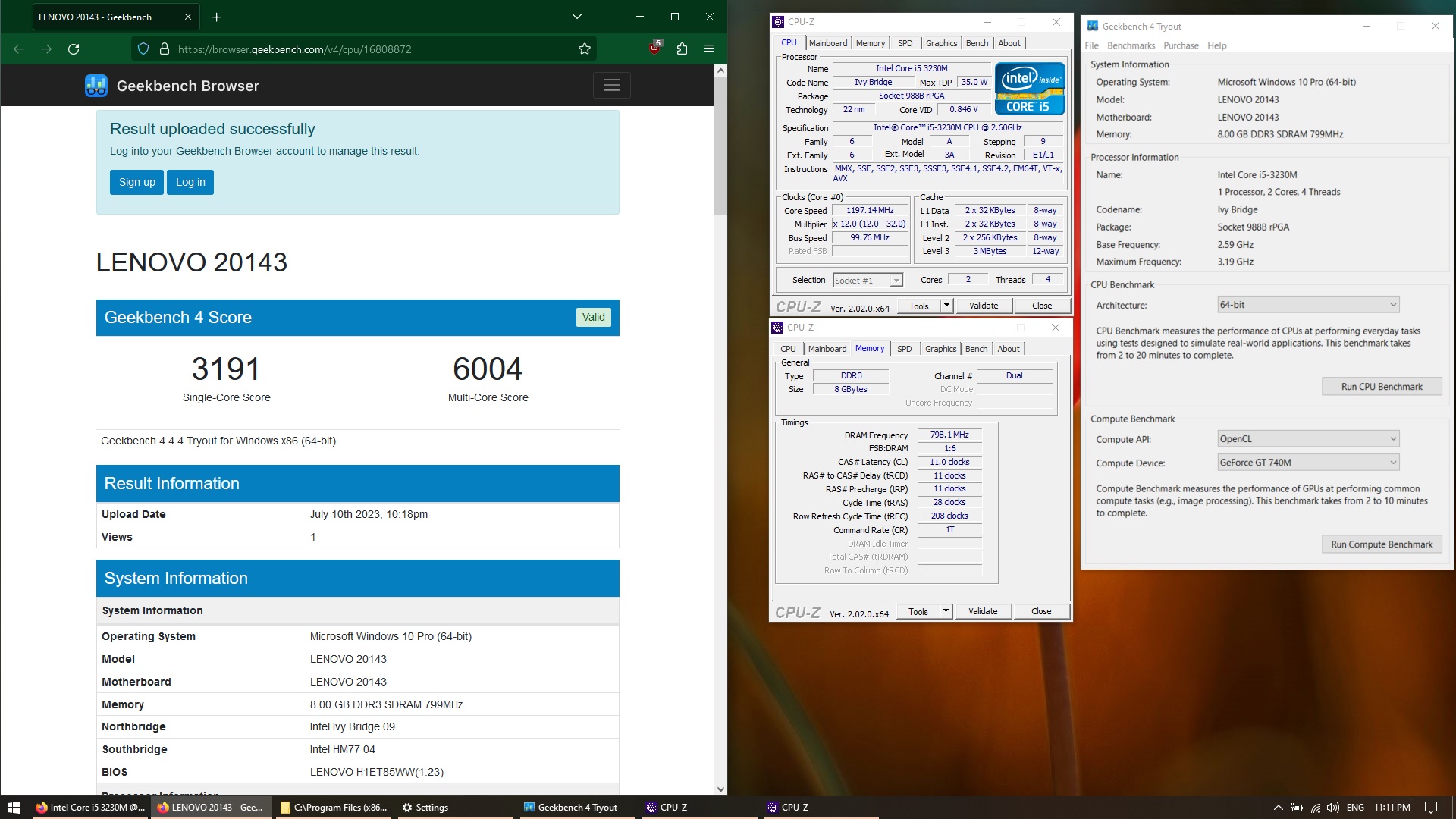Open the Architecture 64-bit dropdown
The image size is (1456, 819).
coord(1308,305)
